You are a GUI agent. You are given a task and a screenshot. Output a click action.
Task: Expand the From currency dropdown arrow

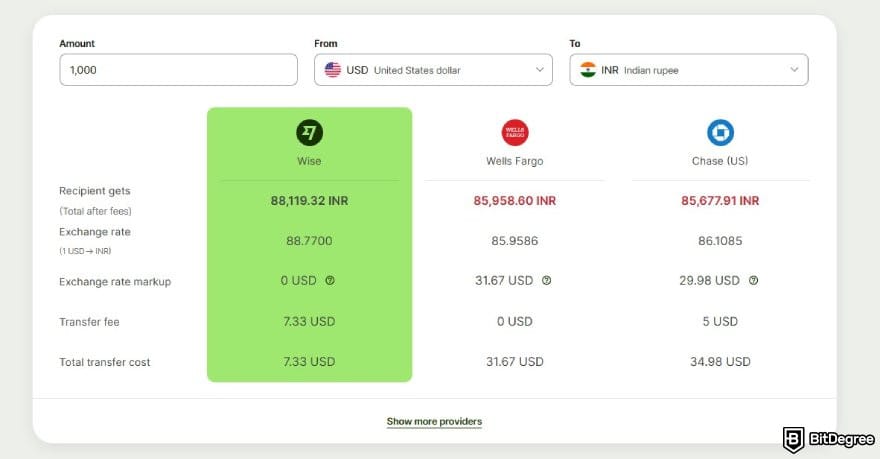tap(540, 70)
